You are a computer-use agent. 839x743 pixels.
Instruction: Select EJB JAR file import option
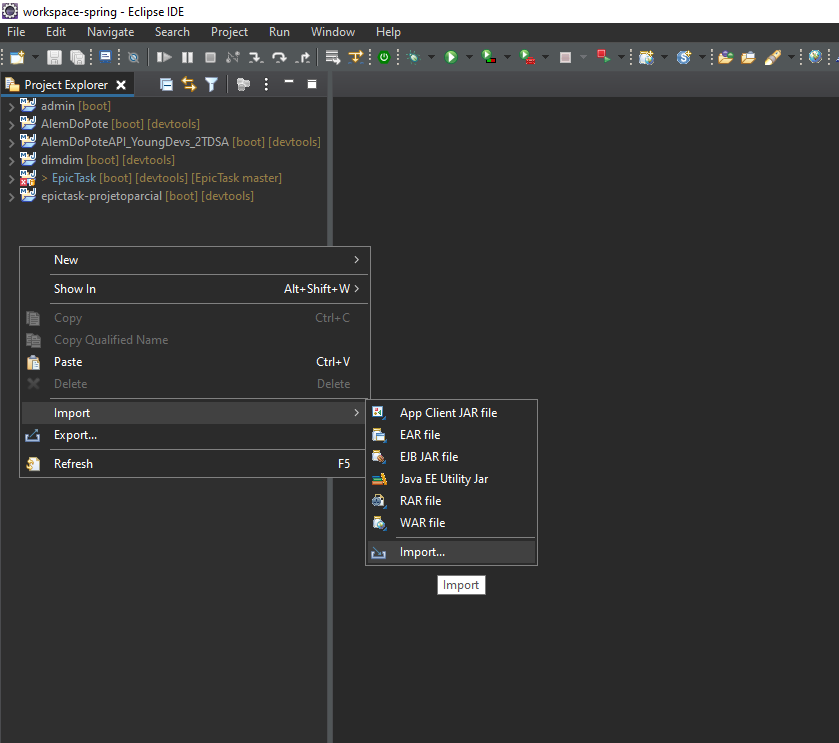(x=452, y=457)
